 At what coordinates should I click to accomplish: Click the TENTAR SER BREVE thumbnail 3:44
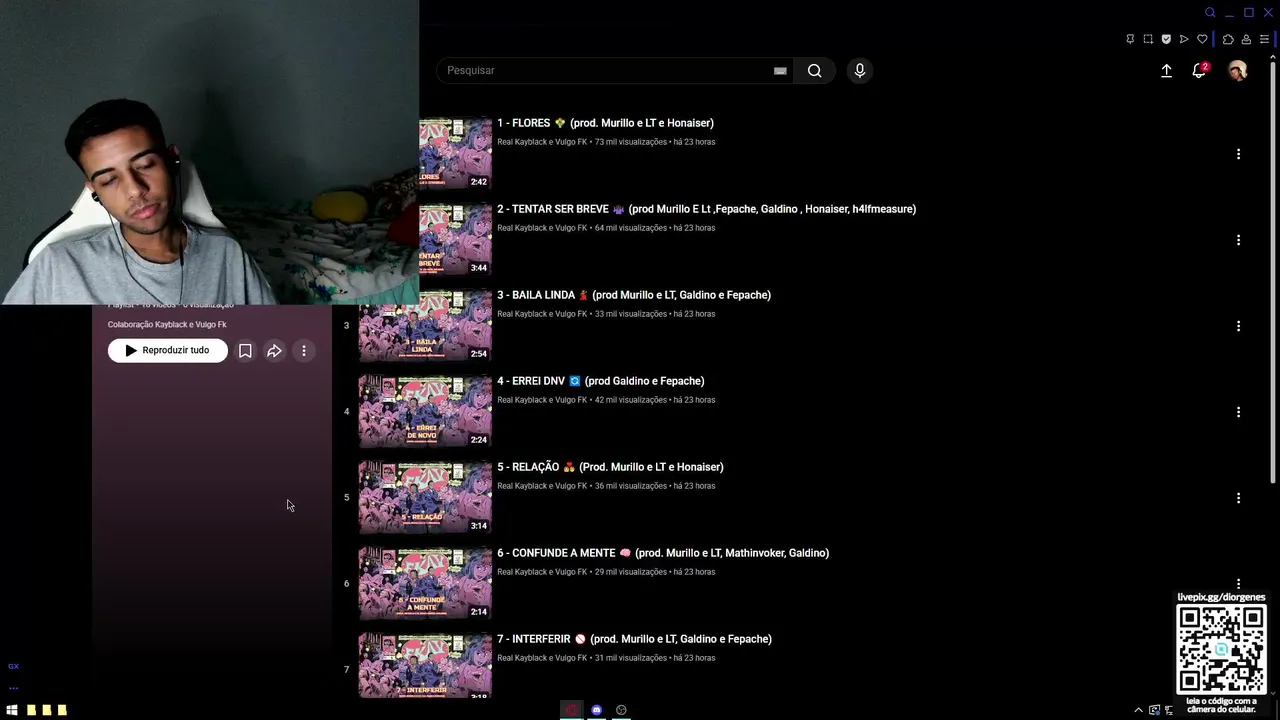(455, 239)
